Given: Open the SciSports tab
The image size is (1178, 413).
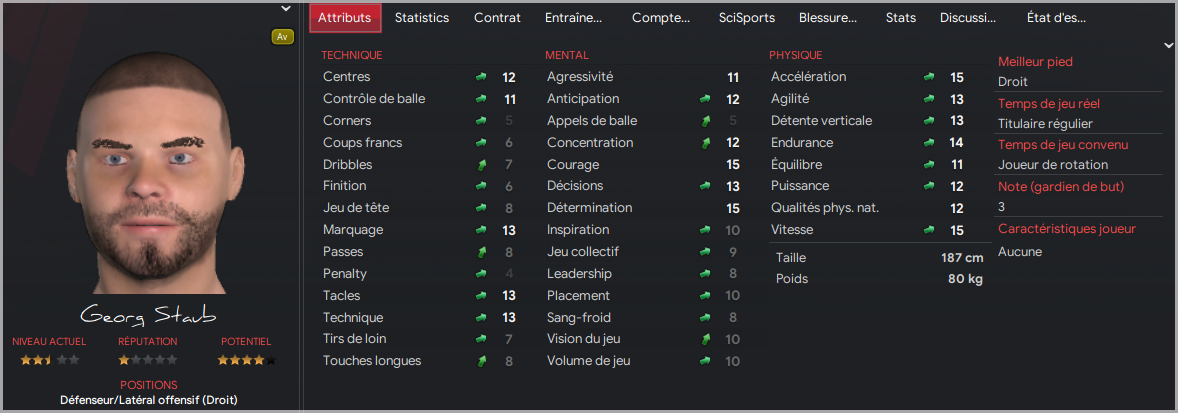Looking at the screenshot, I should coord(747,18).
